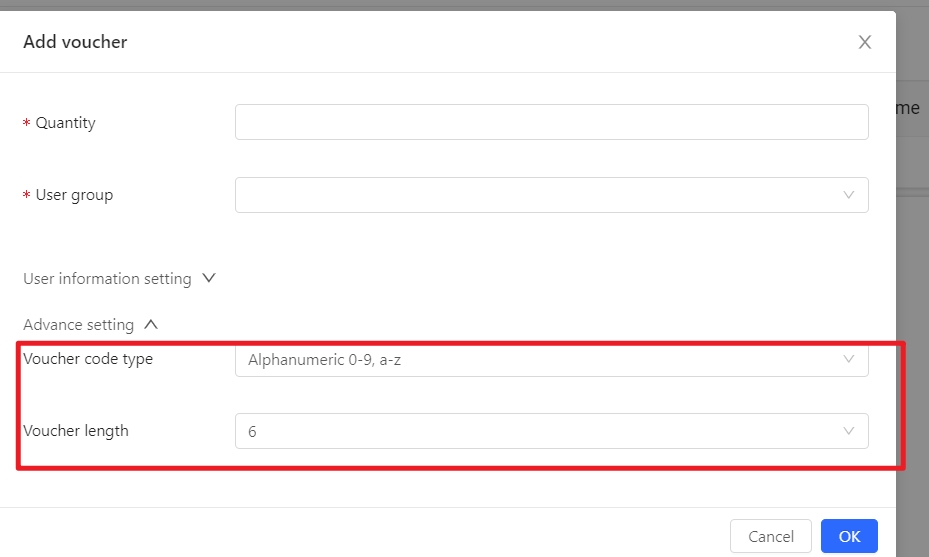This screenshot has height=557, width=929.
Task: Click into the Quantity input field
Action: pyautogui.click(x=552, y=122)
